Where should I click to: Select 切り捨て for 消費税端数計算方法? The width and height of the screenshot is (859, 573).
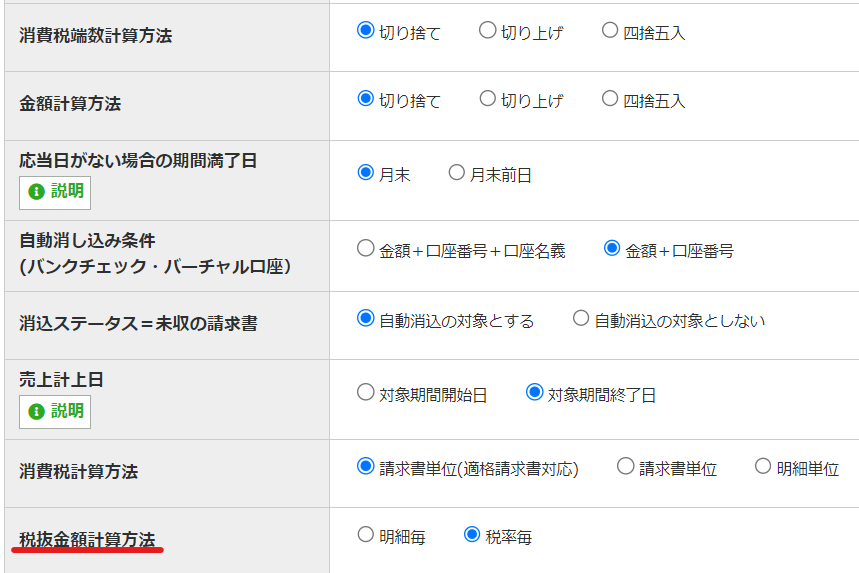365,31
